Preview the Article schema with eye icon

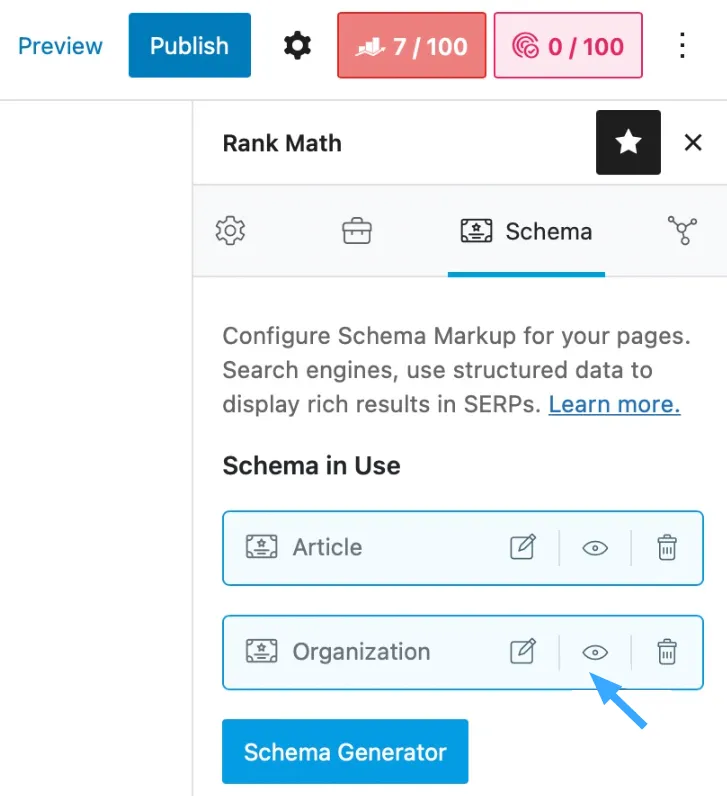click(595, 548)
